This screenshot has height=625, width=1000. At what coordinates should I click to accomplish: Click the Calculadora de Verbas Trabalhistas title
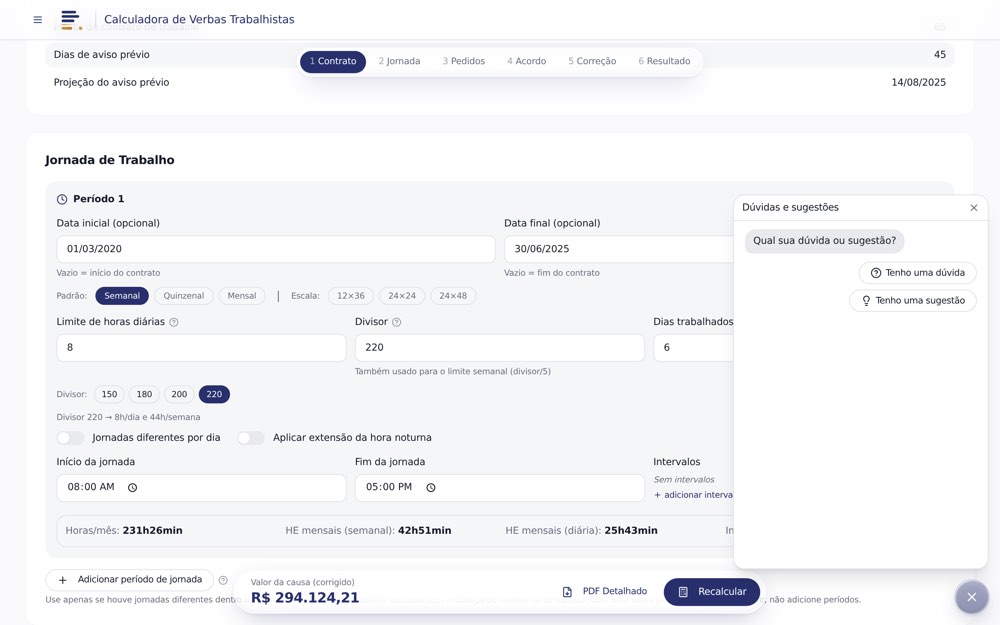point(199,20)
